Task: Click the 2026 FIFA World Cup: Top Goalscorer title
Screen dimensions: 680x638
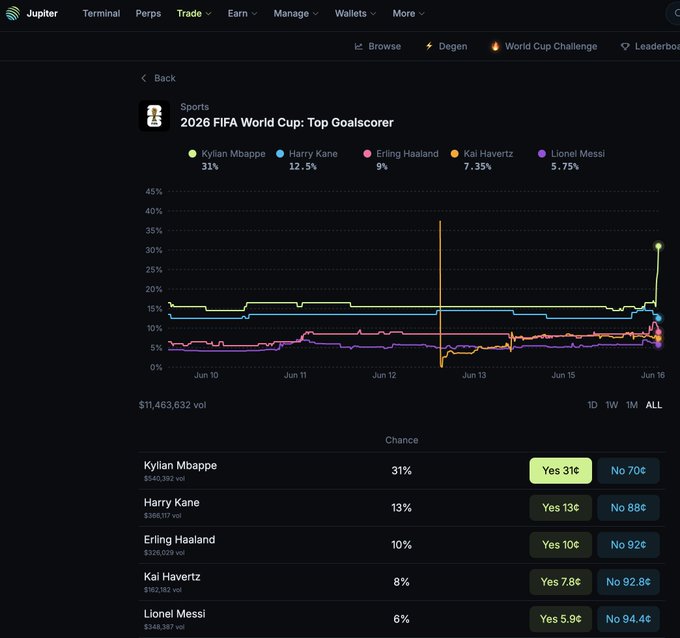Action: coord(287,123)
